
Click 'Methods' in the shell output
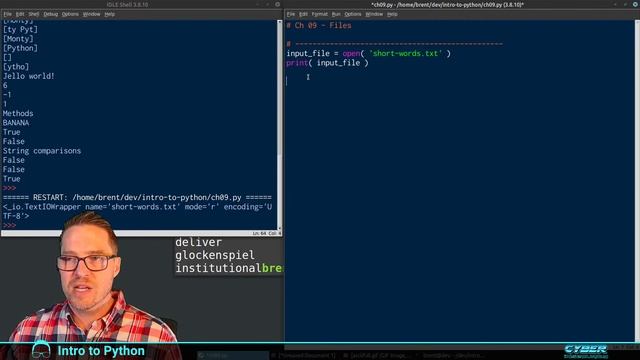[x=18, y=113]
